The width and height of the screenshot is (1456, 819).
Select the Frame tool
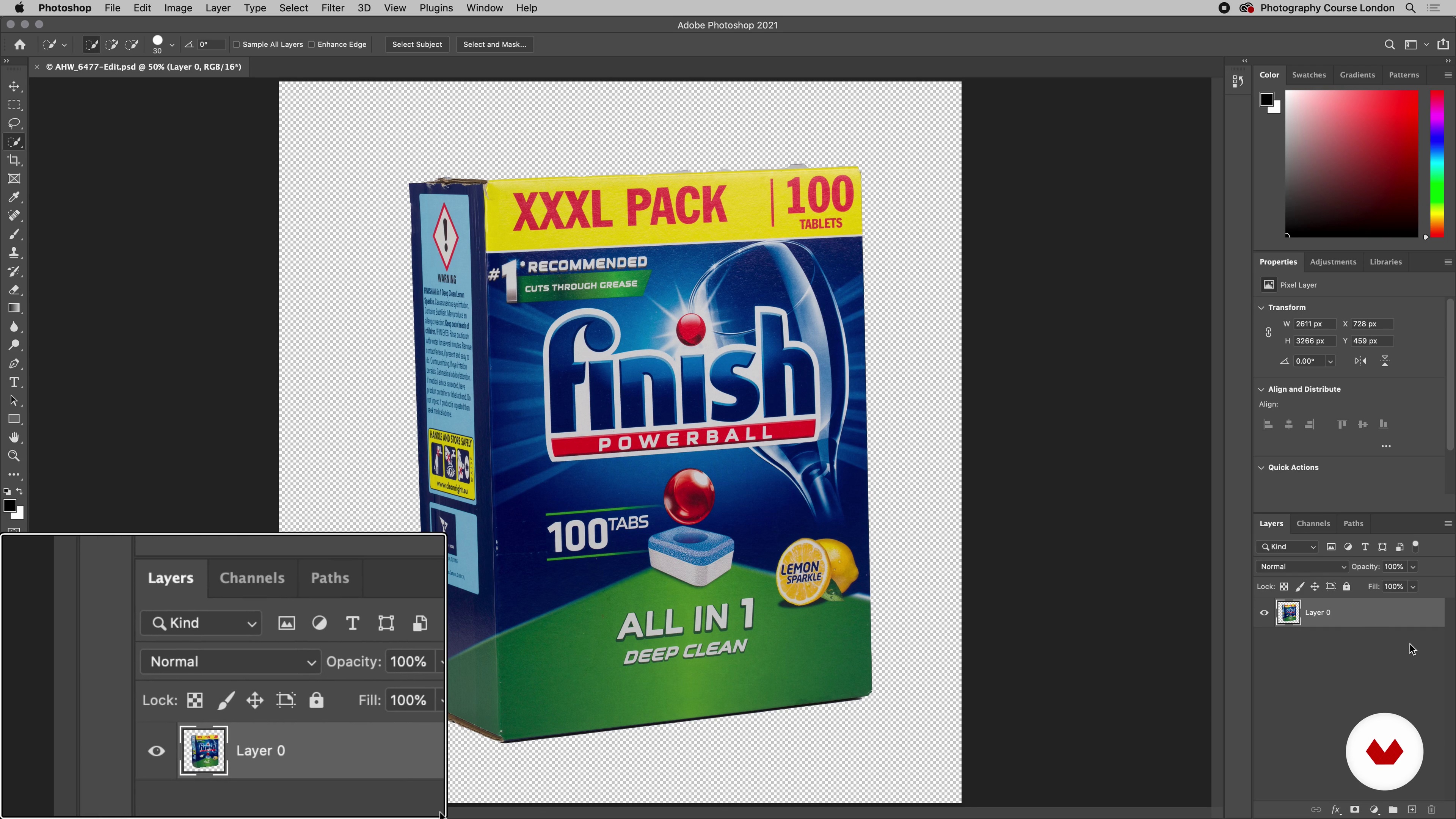(14, 179)
